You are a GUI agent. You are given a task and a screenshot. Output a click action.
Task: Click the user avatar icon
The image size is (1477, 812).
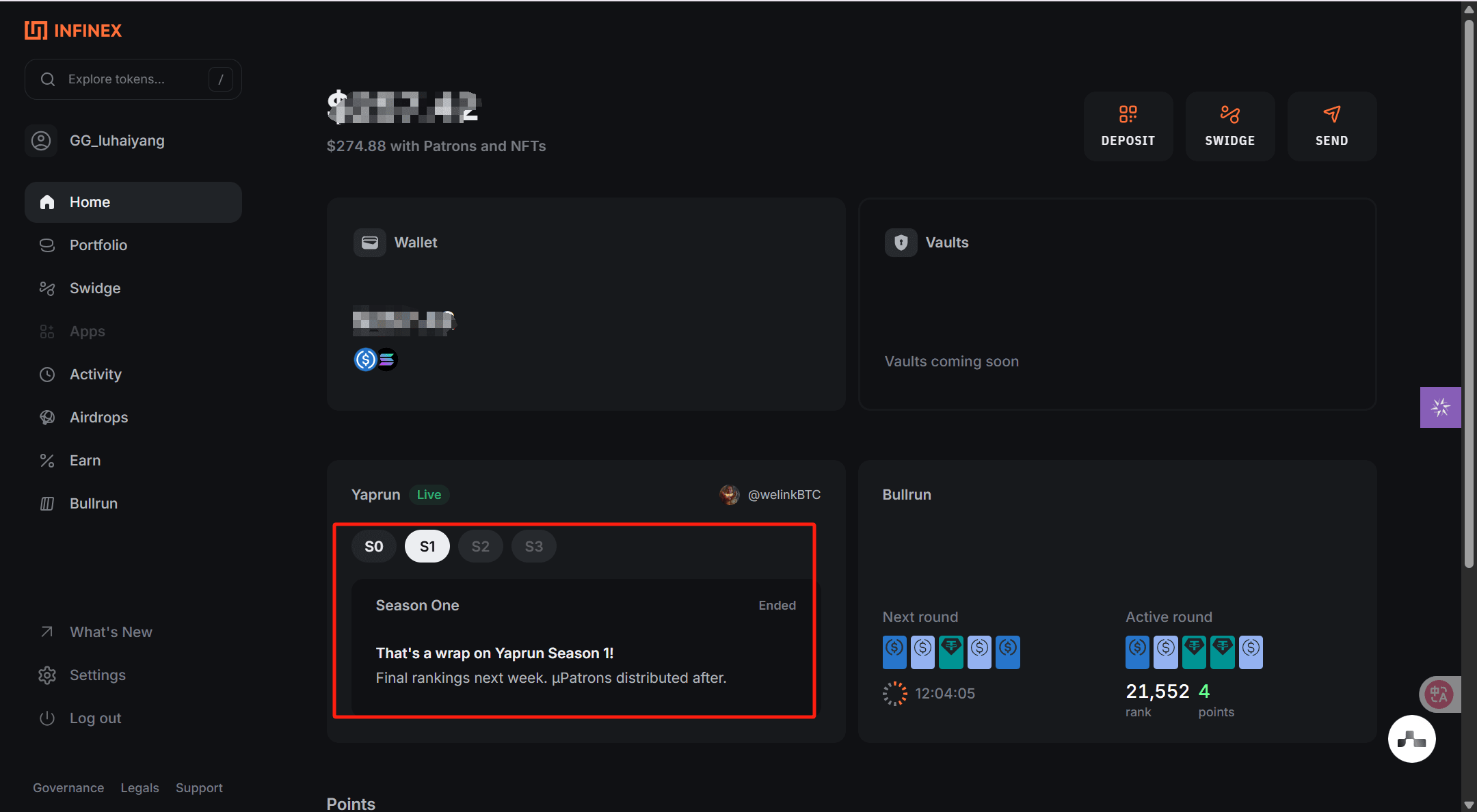coord(41,141)
